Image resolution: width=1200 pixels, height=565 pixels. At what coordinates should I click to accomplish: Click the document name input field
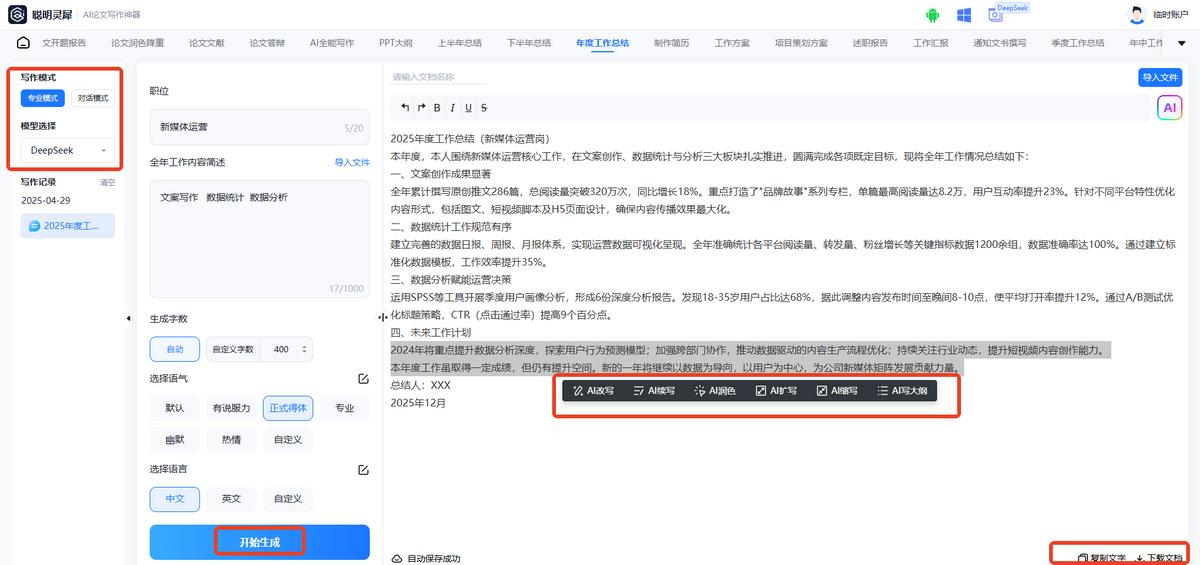tap(438, 77)
